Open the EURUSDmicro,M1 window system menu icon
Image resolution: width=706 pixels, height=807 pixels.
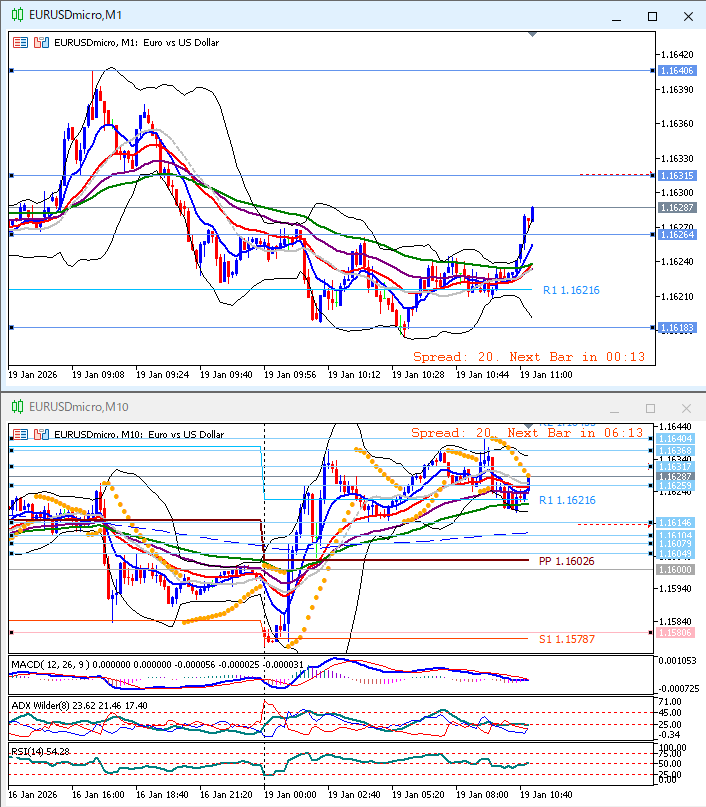[16, 16]
